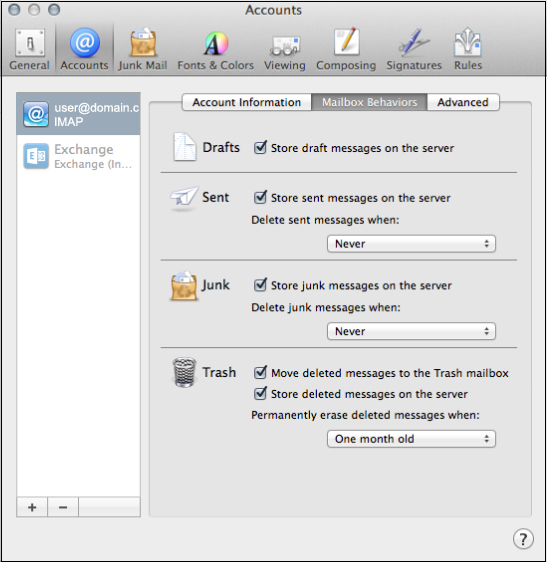Disable Move deleted messages to Trash mailbox
Image resolution: width=547 pixels, height=562 pixels.
tap(260, 372)
